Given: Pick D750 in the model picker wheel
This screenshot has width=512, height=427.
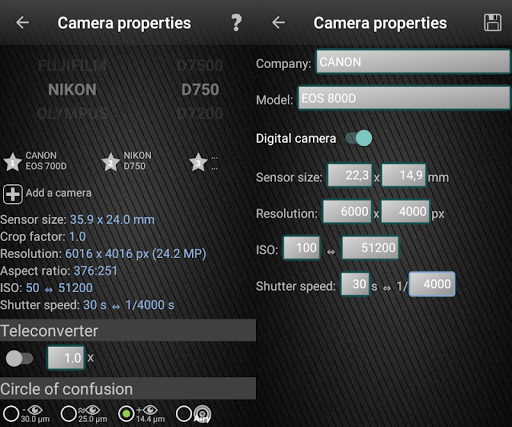Looking at the screenshot, I should [200, 90].
